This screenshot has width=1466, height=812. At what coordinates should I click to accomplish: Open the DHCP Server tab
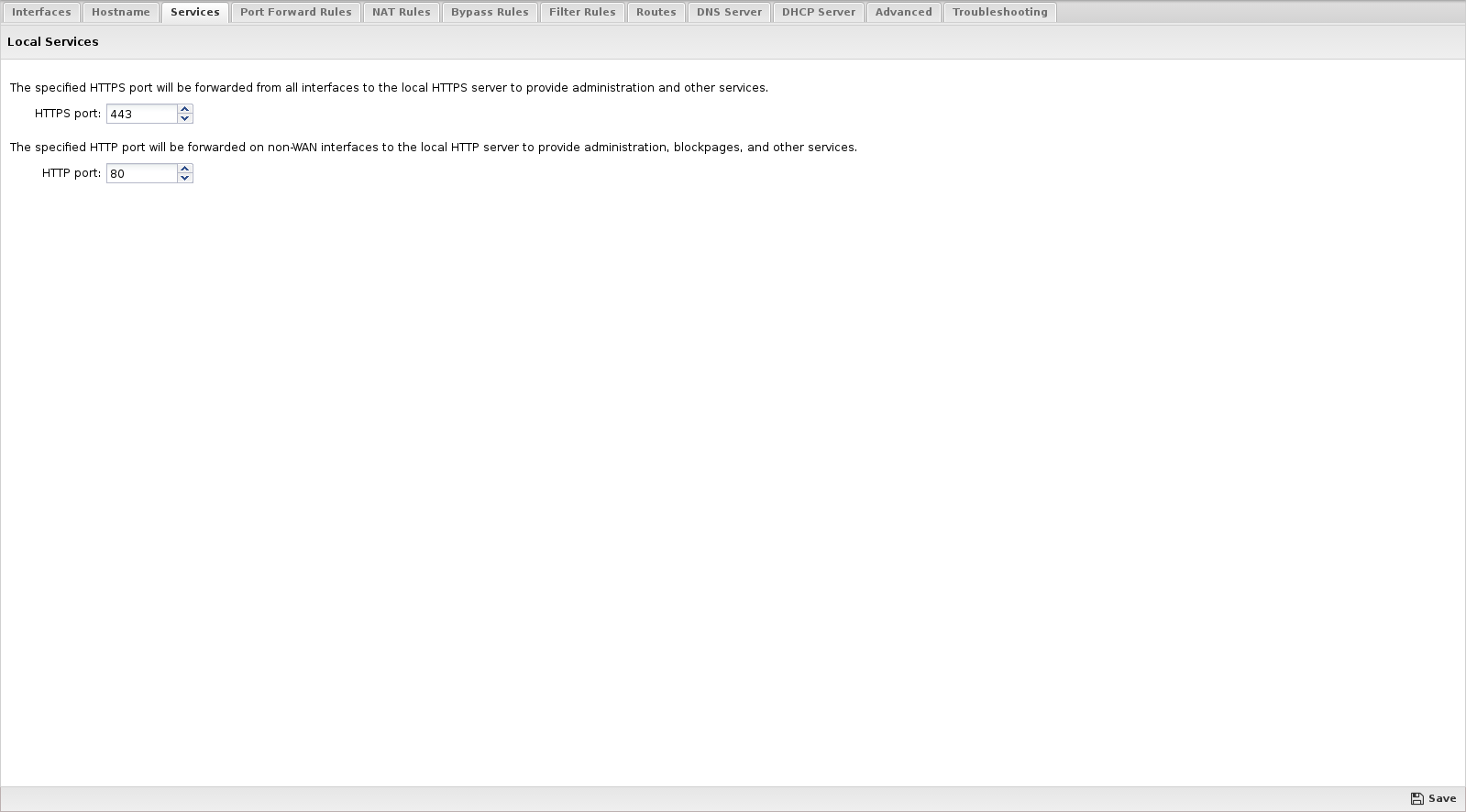[819, 12]
